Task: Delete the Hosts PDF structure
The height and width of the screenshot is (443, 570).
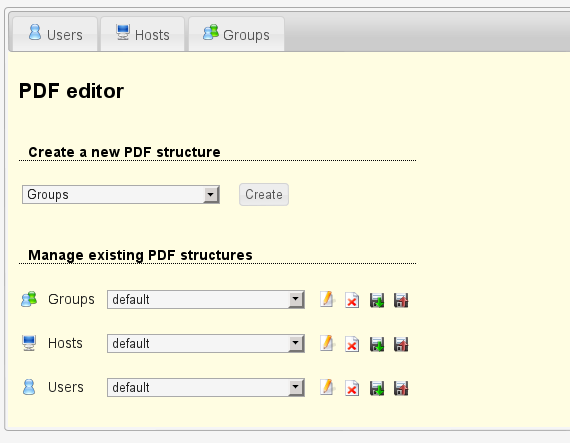Action: [352, 344]
